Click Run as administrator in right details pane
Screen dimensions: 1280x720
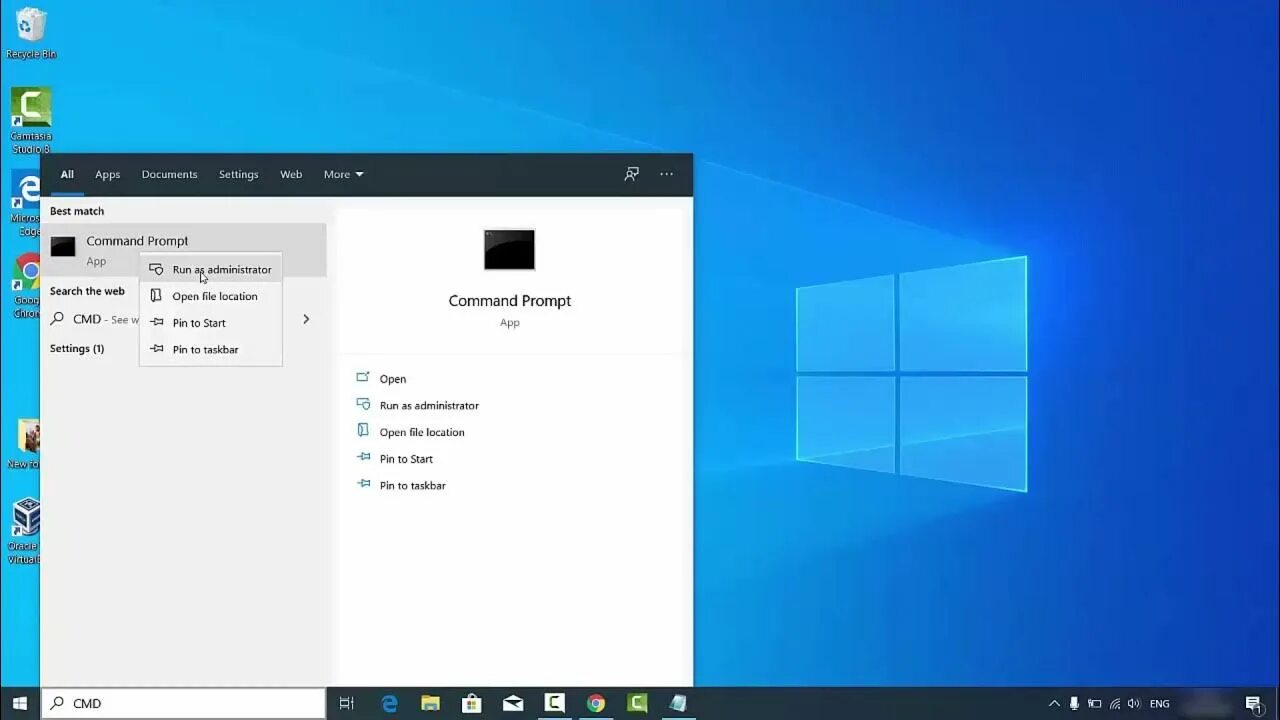pyautogui.click(x=429, y=405)
